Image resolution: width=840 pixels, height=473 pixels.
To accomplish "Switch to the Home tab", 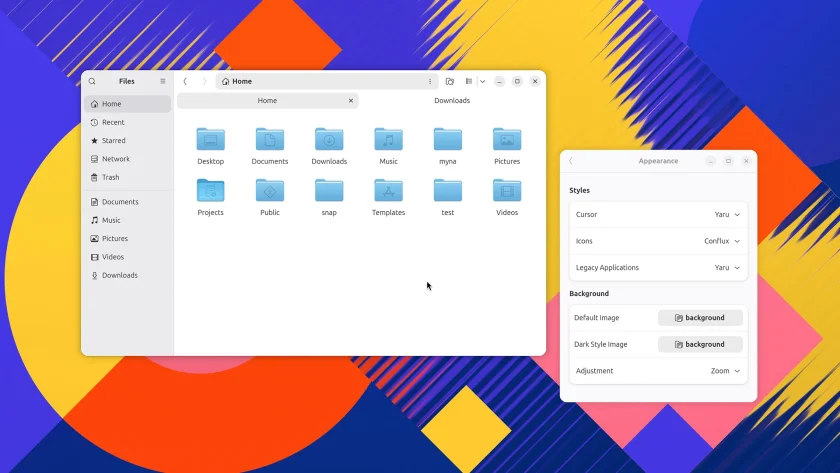I will click(267, 101).
